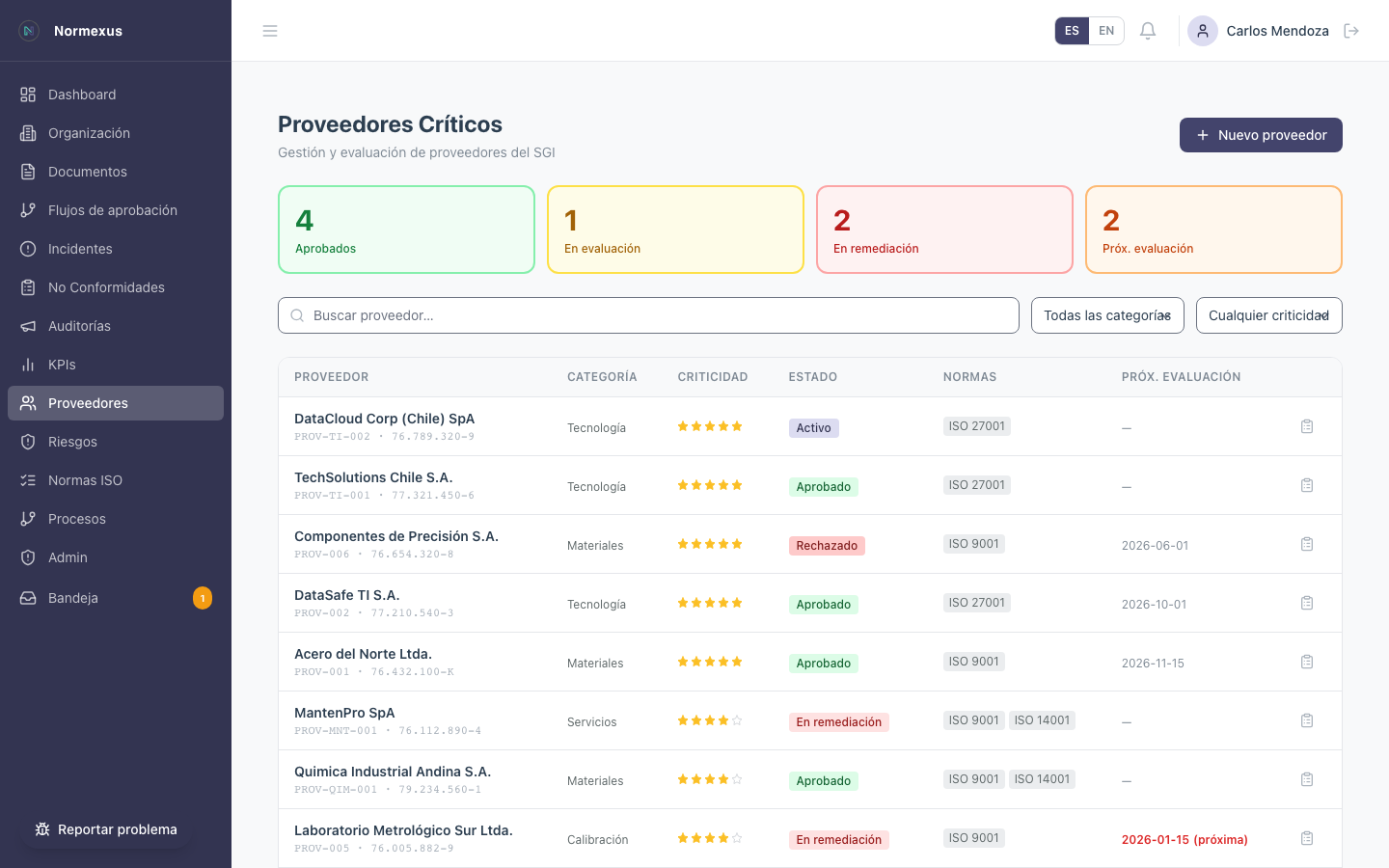The height and width of the screenshot is (868, 1389).
Task: Open Auditorías in the sidebar
Action: (79, 326)
